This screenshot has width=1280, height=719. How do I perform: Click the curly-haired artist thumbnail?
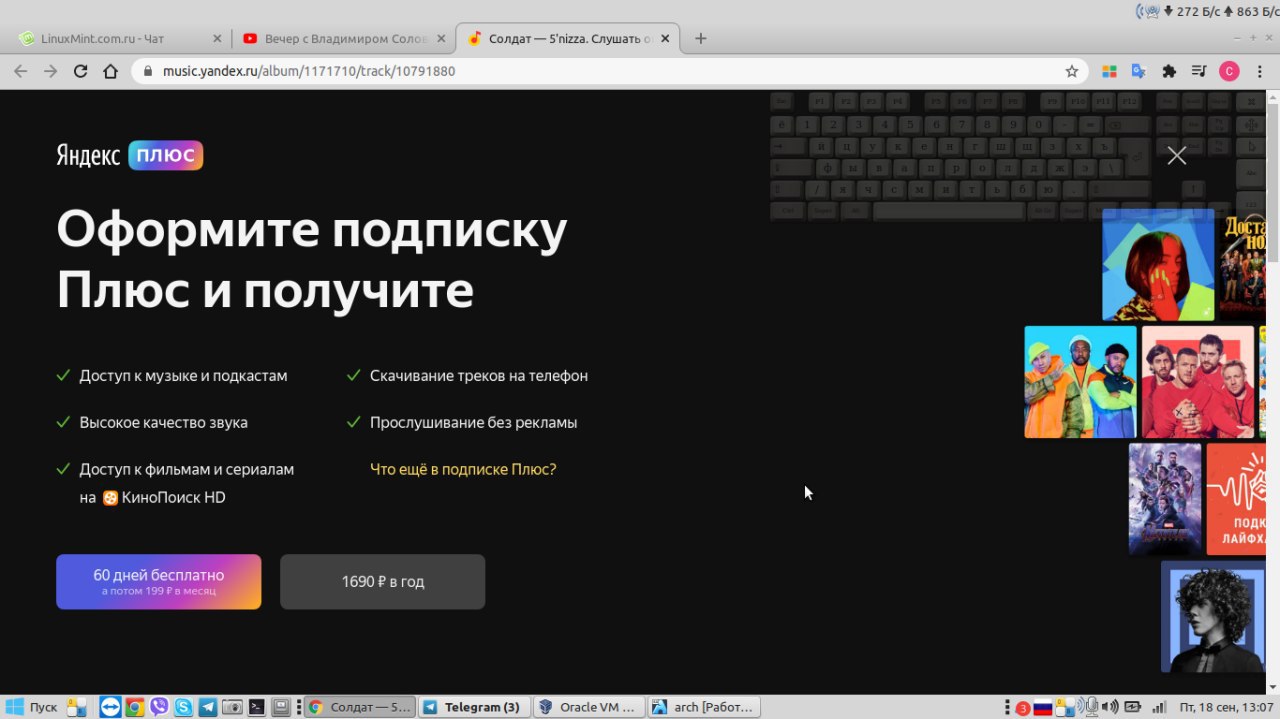click(1213, 616)
